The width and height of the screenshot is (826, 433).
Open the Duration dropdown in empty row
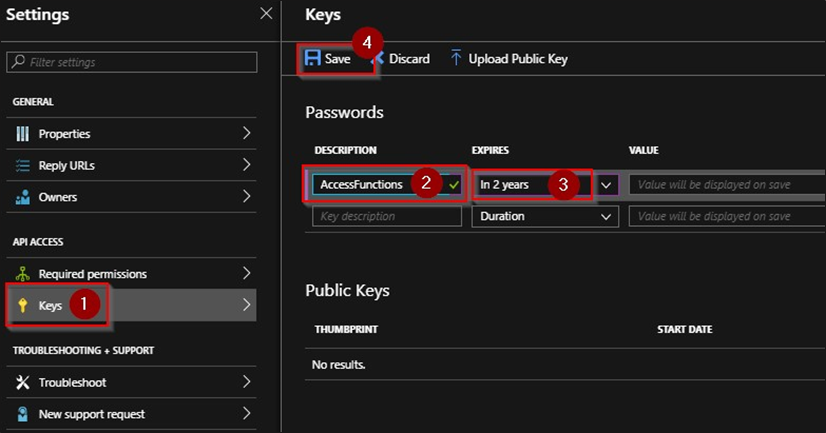point(545,216)
